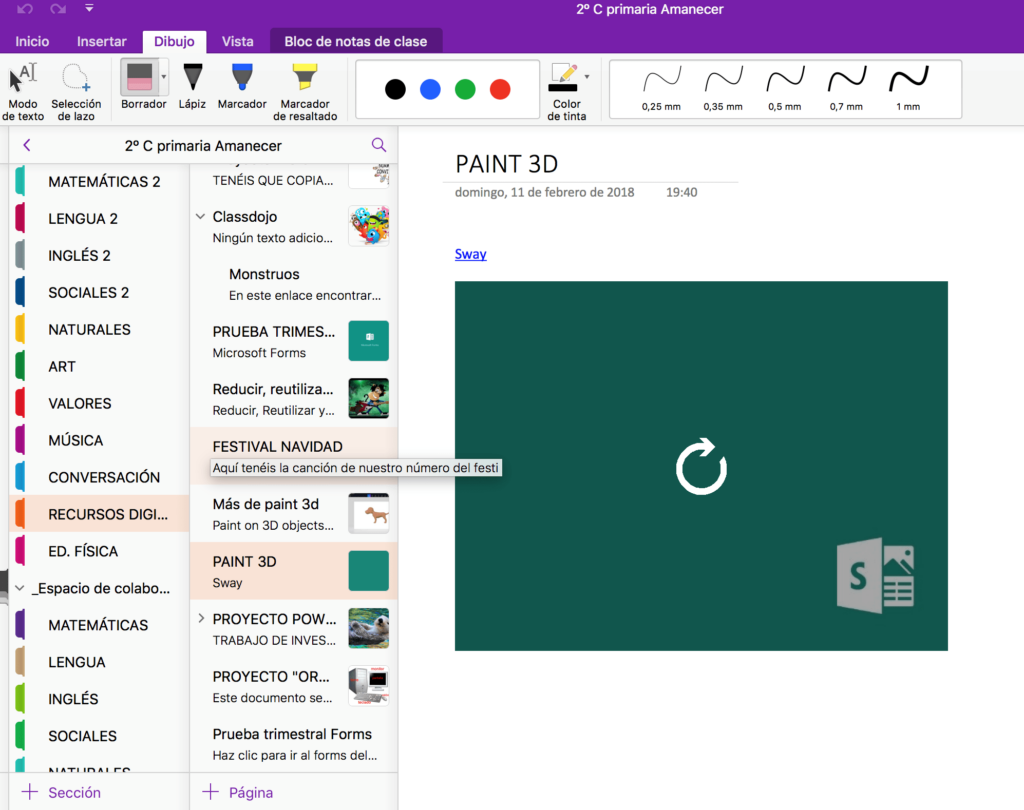The width and height of the screenshot is (1024, 810).
Task: Expand the PROYECTO POW... page subpages
Action: tap(200, 618)
